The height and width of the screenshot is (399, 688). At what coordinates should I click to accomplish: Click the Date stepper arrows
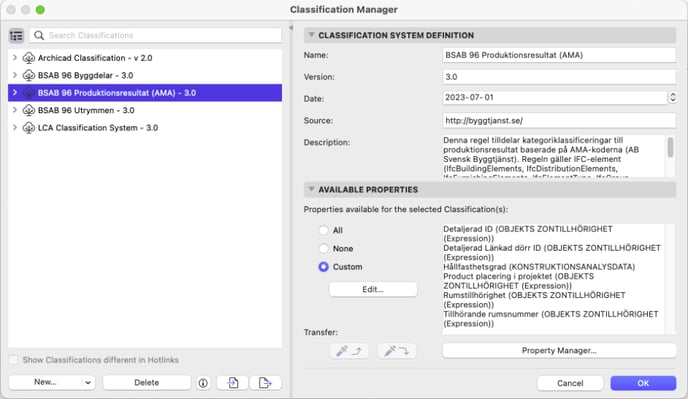[672, 97]
